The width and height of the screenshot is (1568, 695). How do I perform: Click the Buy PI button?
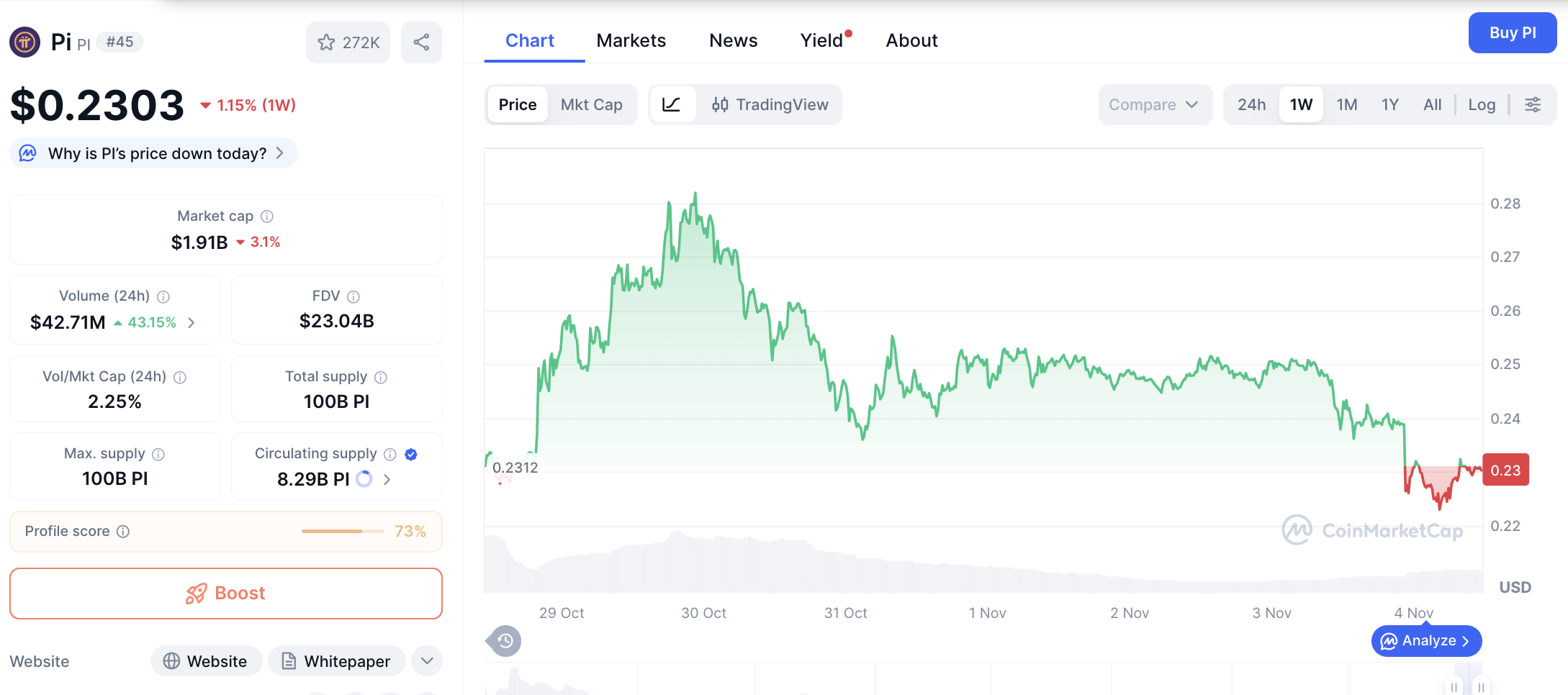[1512, 32]
